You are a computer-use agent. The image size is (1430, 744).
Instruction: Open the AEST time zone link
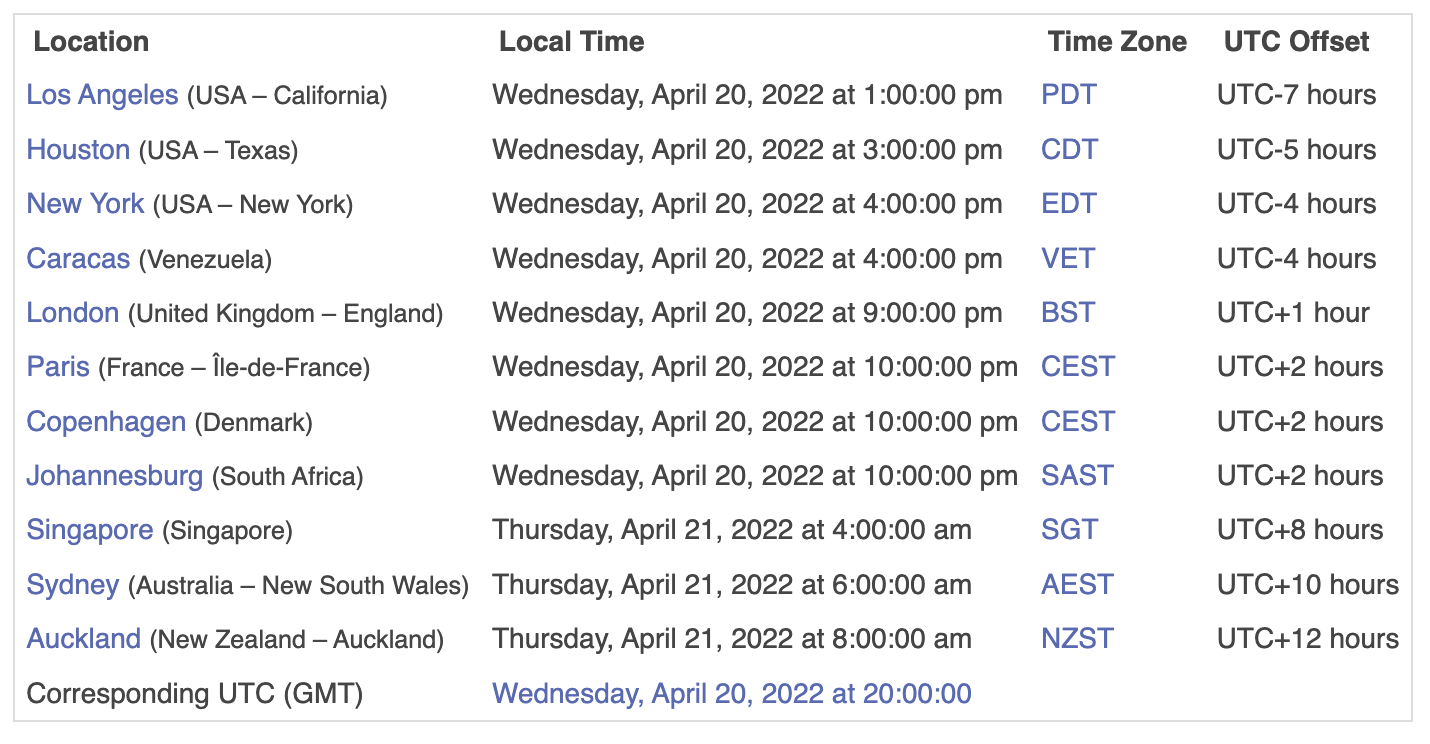coord(1077,585)
